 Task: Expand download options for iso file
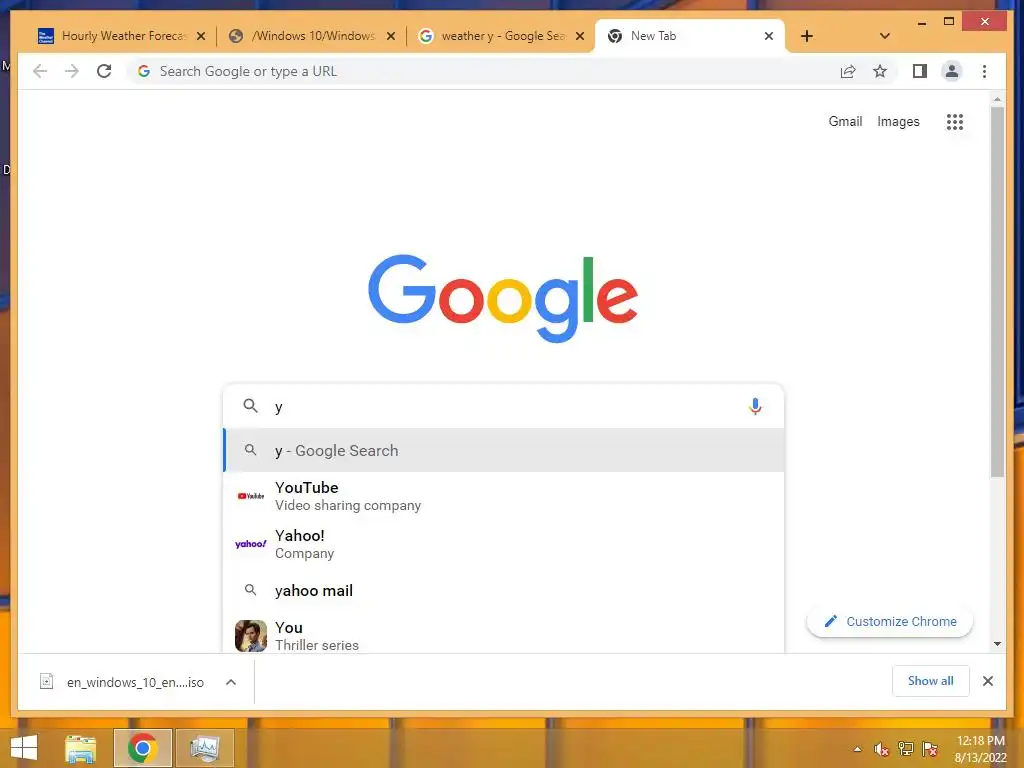click(x=231, y=682)
